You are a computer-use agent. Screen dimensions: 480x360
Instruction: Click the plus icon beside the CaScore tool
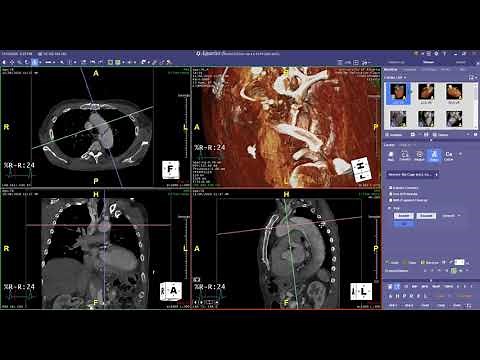pyautogui.click(x=460, y=154)
